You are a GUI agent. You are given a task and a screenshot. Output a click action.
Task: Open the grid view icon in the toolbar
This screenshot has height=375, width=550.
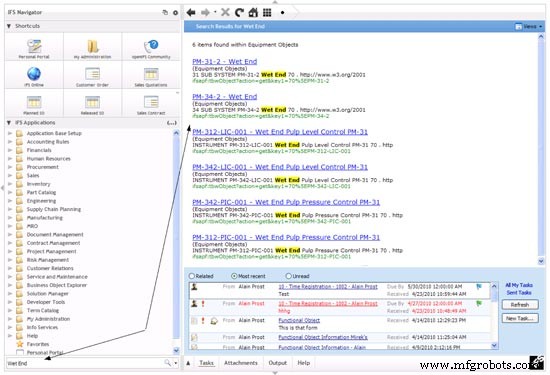[267, 13]
